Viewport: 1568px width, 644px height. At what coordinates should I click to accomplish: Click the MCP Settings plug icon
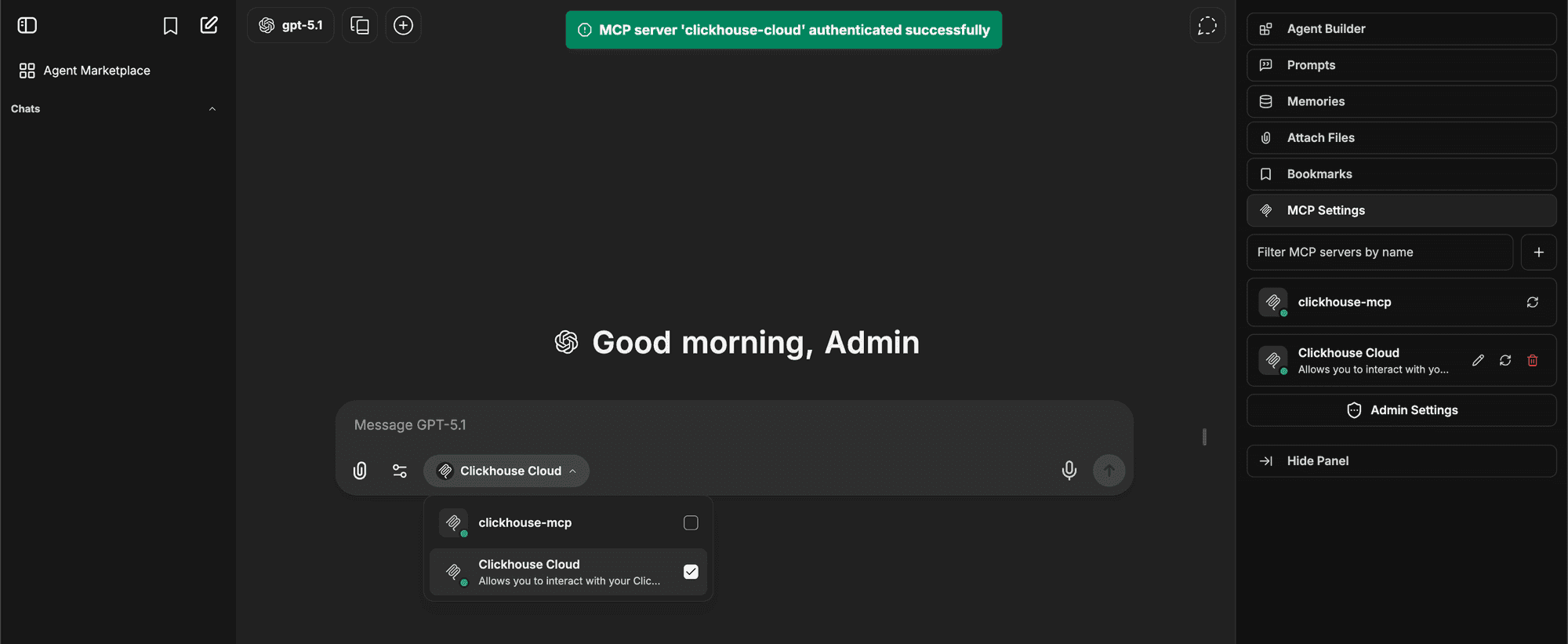click(1265, 210)
